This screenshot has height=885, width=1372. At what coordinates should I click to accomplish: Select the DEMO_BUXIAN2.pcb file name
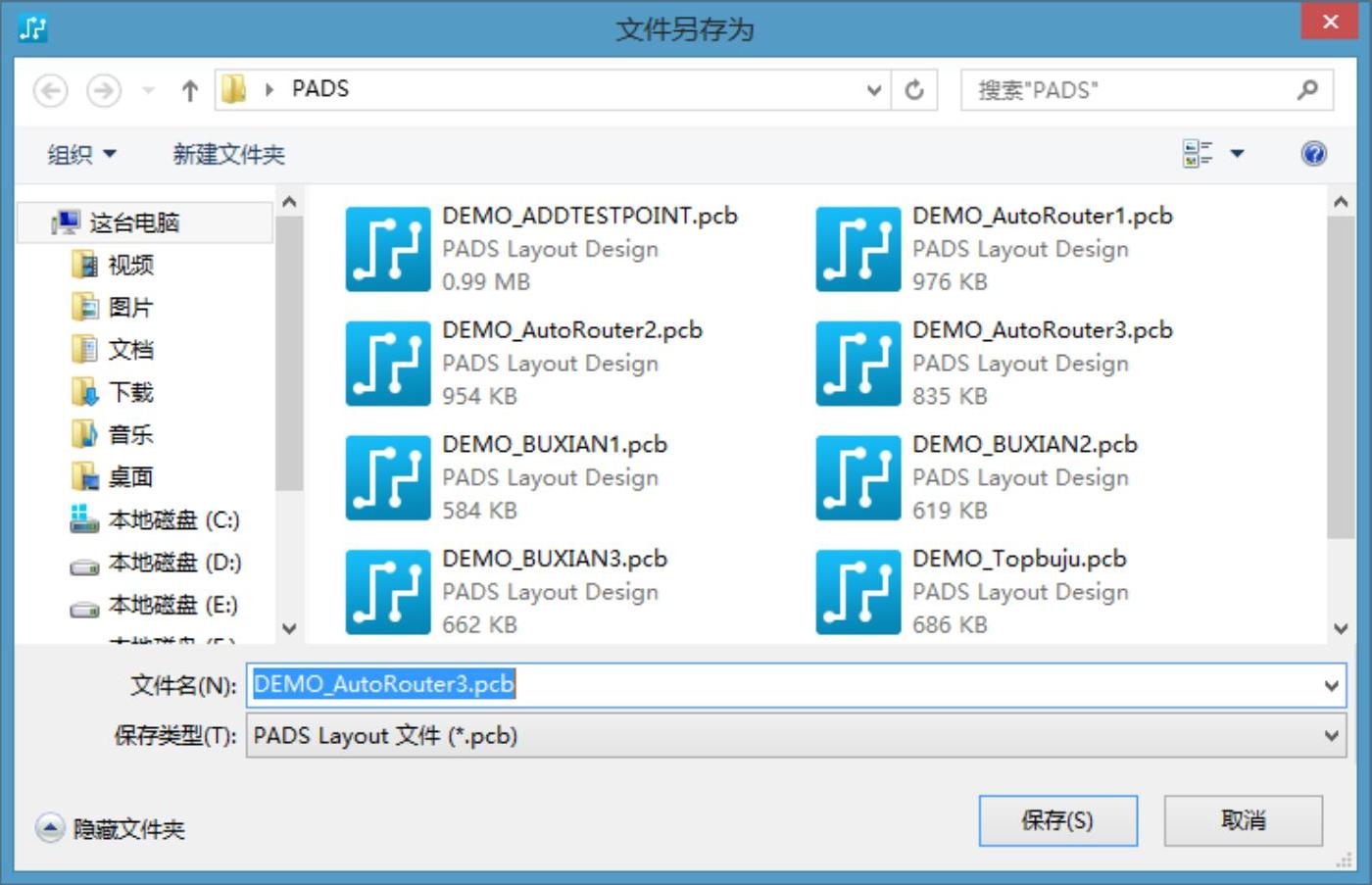pyautogui.click(x=1025, y=444)
